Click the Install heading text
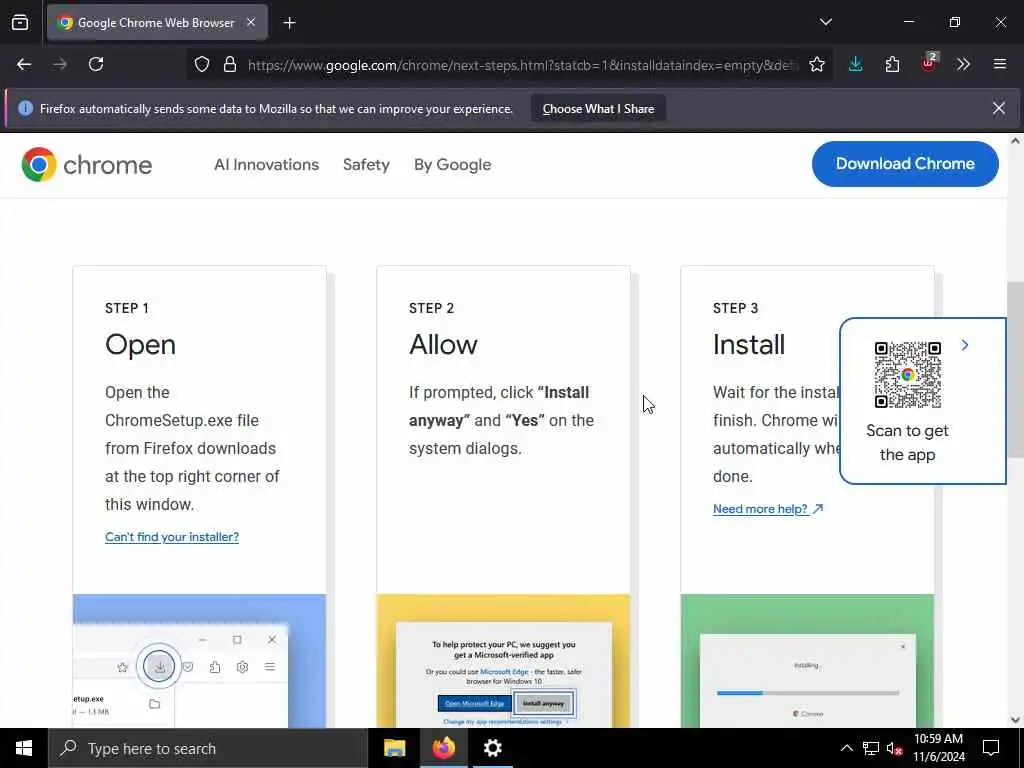 coord(748,344)
